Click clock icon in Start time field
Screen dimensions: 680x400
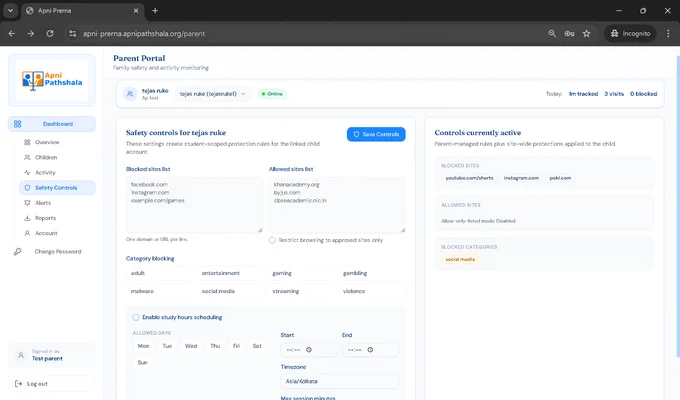(x=309, y=350)
